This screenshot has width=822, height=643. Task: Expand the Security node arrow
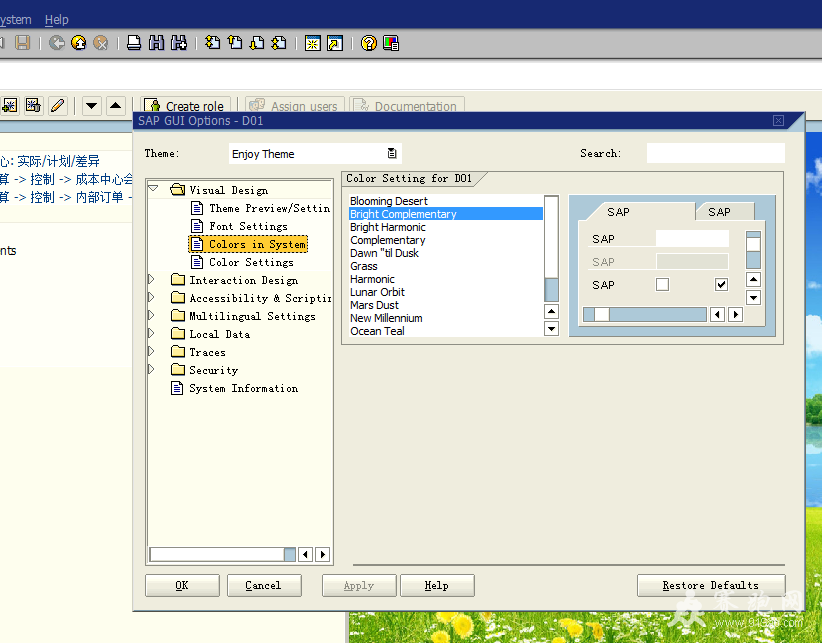point(152,369)
